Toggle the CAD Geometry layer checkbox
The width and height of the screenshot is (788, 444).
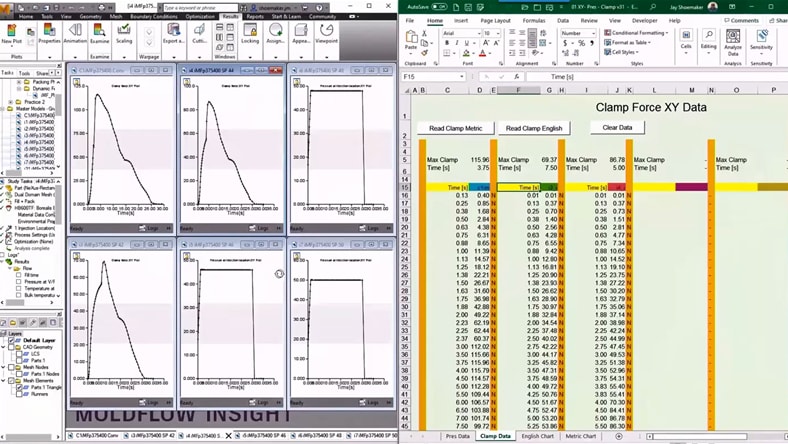coord(11,347)
